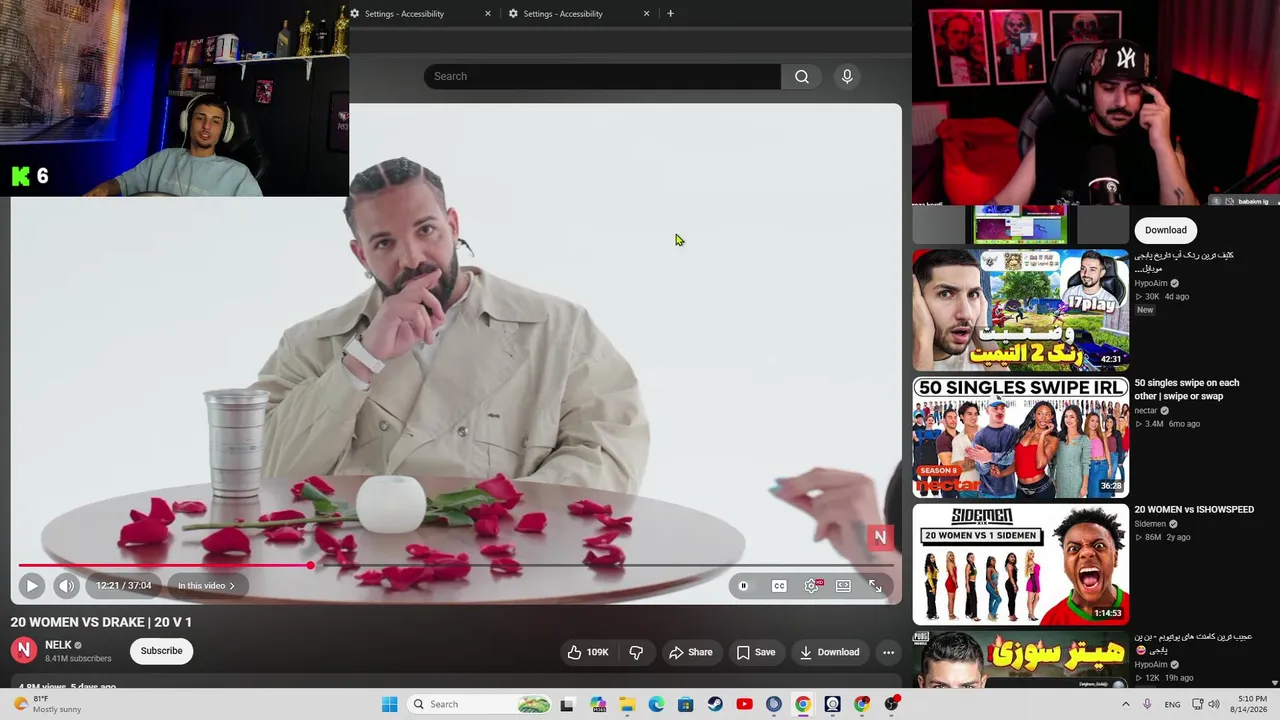Switch to Google Chrome on the taskbar
This screenshot has width=1280, height=720.
803,704
